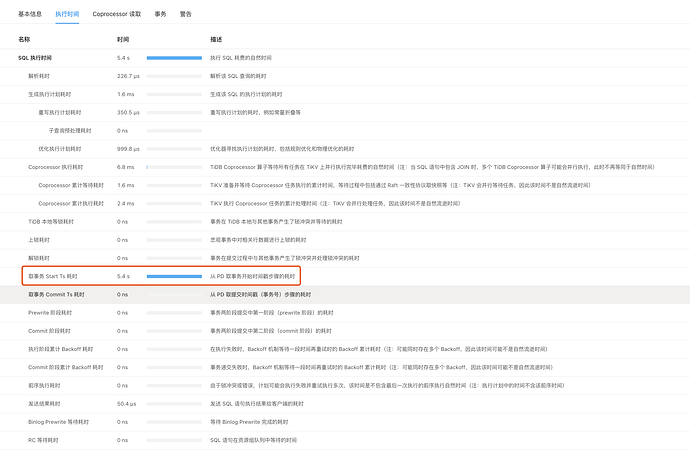Viewport: 690px width, 452px height.
Task: Select the Coprocessor 执行耗时 row label
Action: [55, 167]
